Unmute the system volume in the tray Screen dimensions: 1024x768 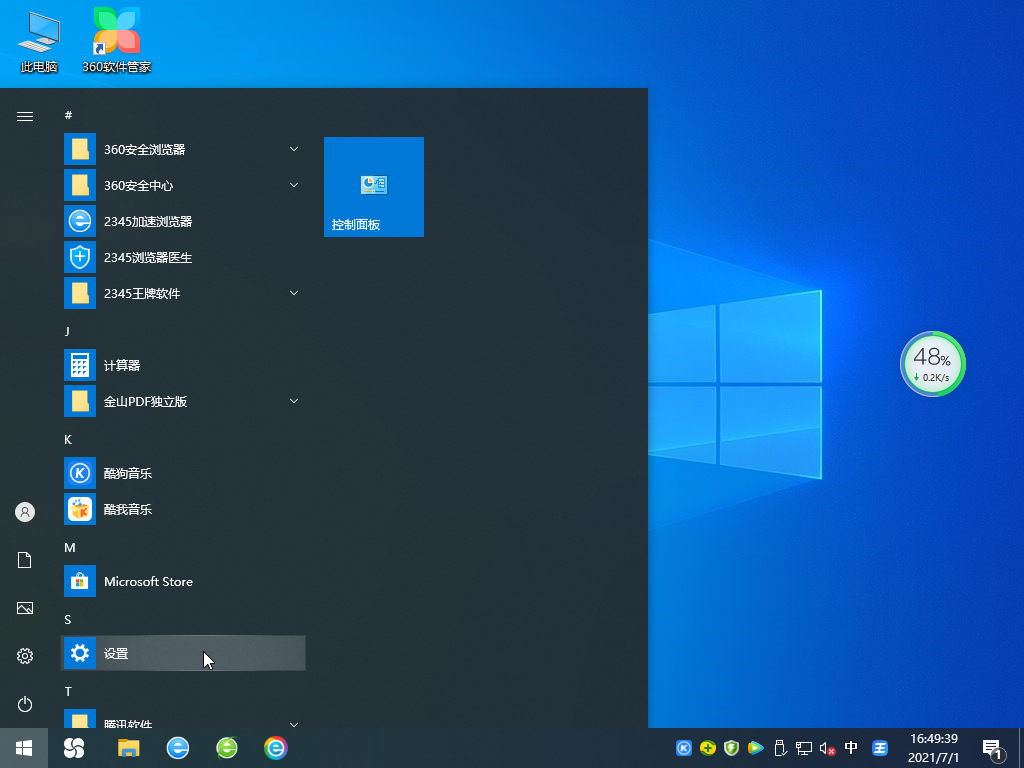[x=826, y=748]
